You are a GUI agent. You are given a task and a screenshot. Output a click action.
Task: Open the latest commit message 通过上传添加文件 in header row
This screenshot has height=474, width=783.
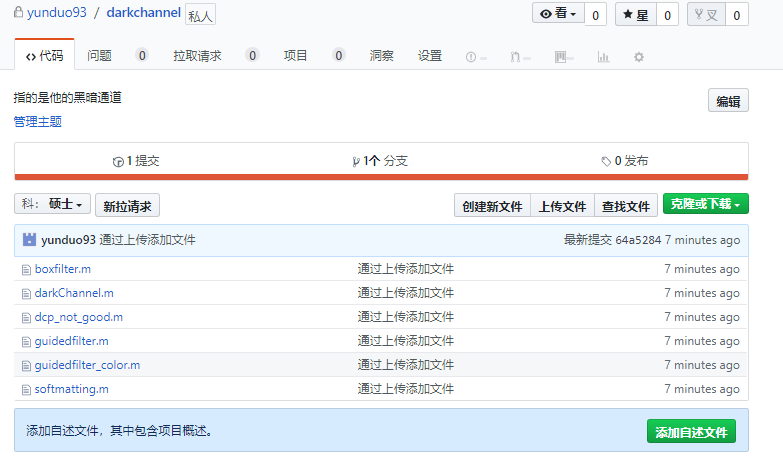147,240
